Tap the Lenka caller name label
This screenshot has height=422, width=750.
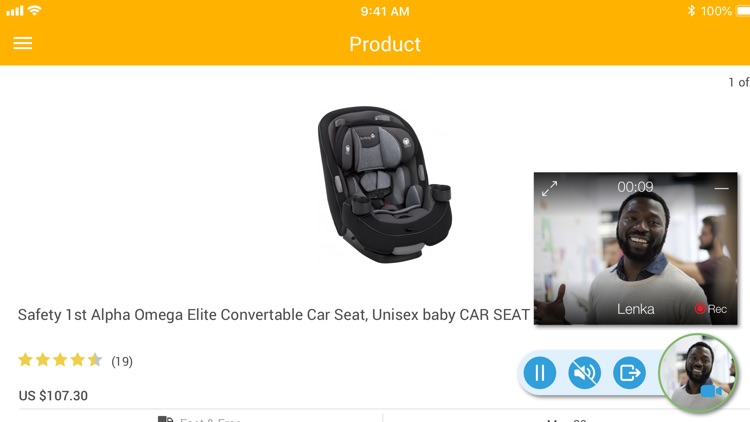636,309
